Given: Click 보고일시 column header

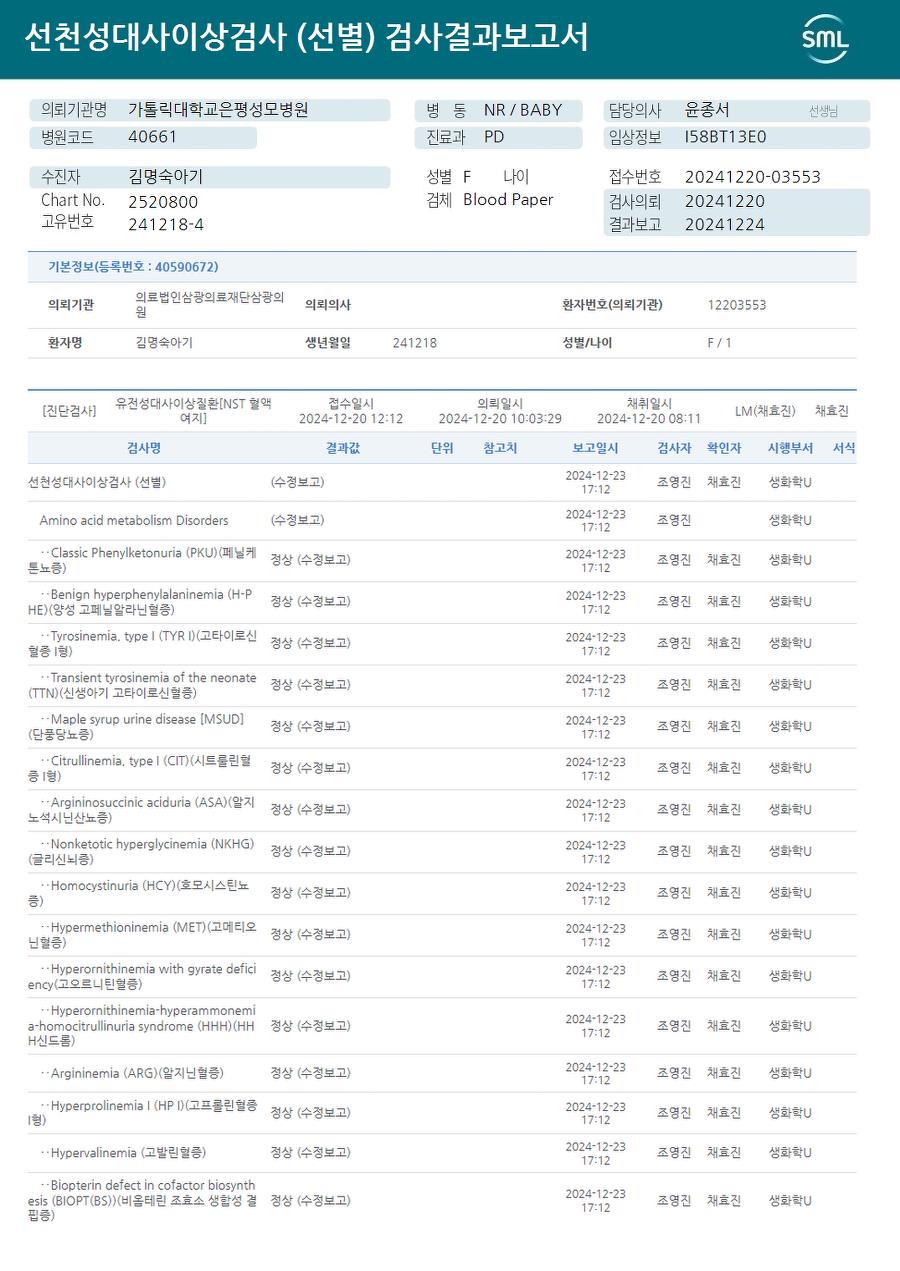Looking at the screenshot, I should pyautogui.click(x=595, y=448).
